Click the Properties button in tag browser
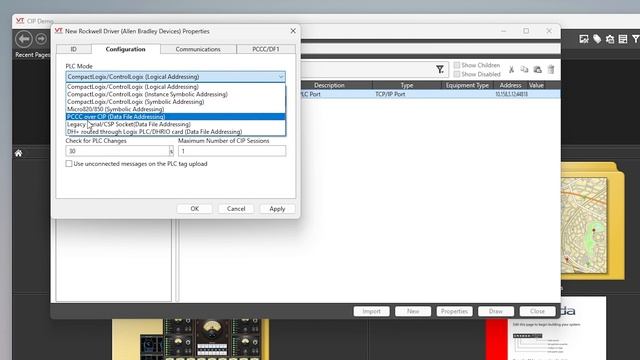Image resolution: width=640 pixels, height=360 pixels. 454,311
